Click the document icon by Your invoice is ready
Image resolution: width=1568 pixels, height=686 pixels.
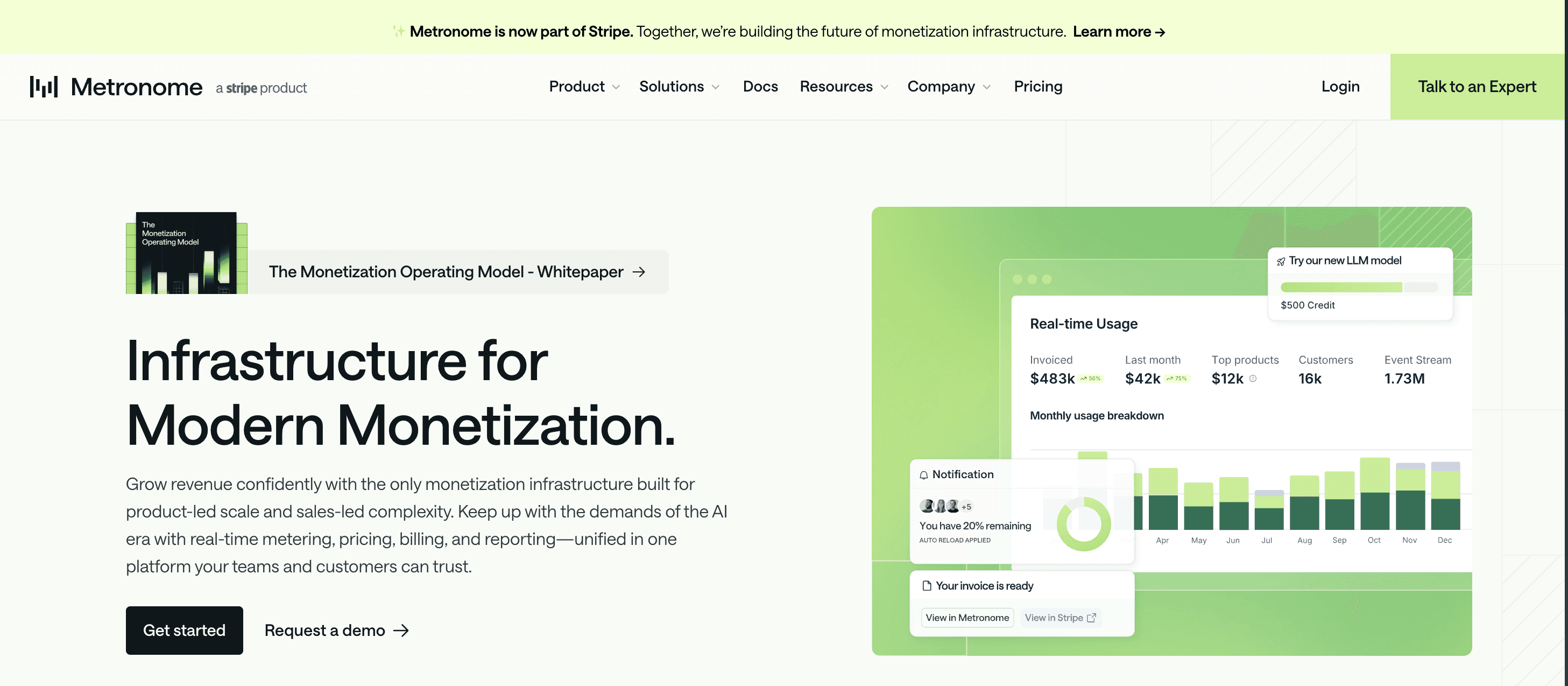click(927, 585)
